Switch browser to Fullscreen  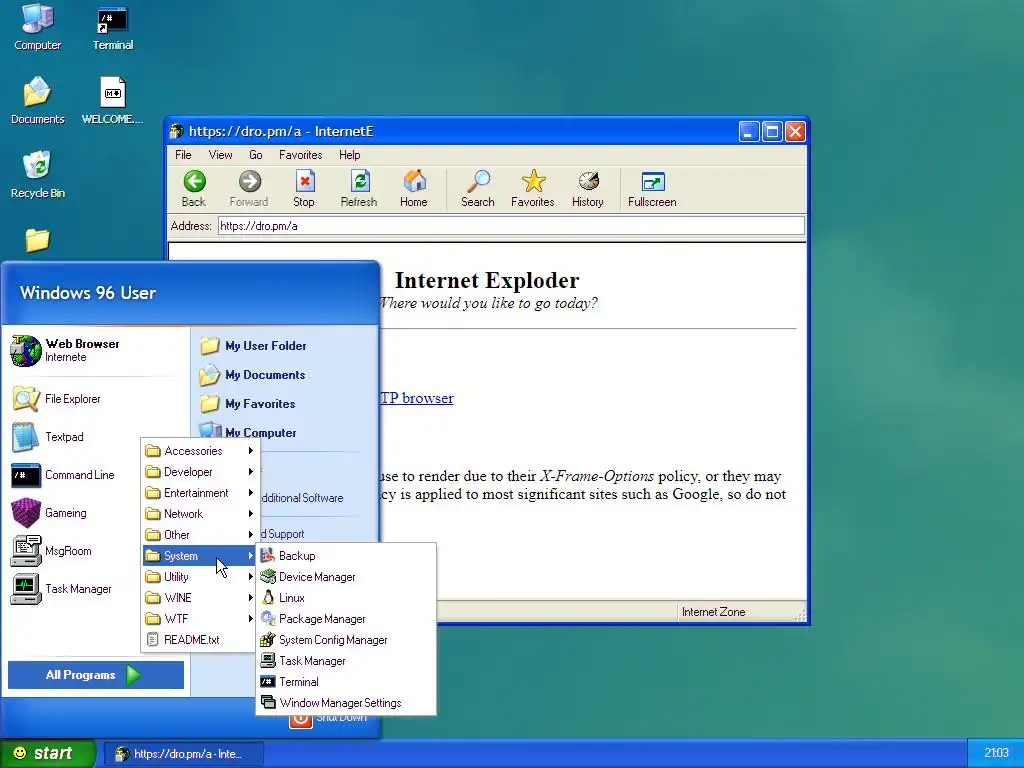(x=652, y=189)
